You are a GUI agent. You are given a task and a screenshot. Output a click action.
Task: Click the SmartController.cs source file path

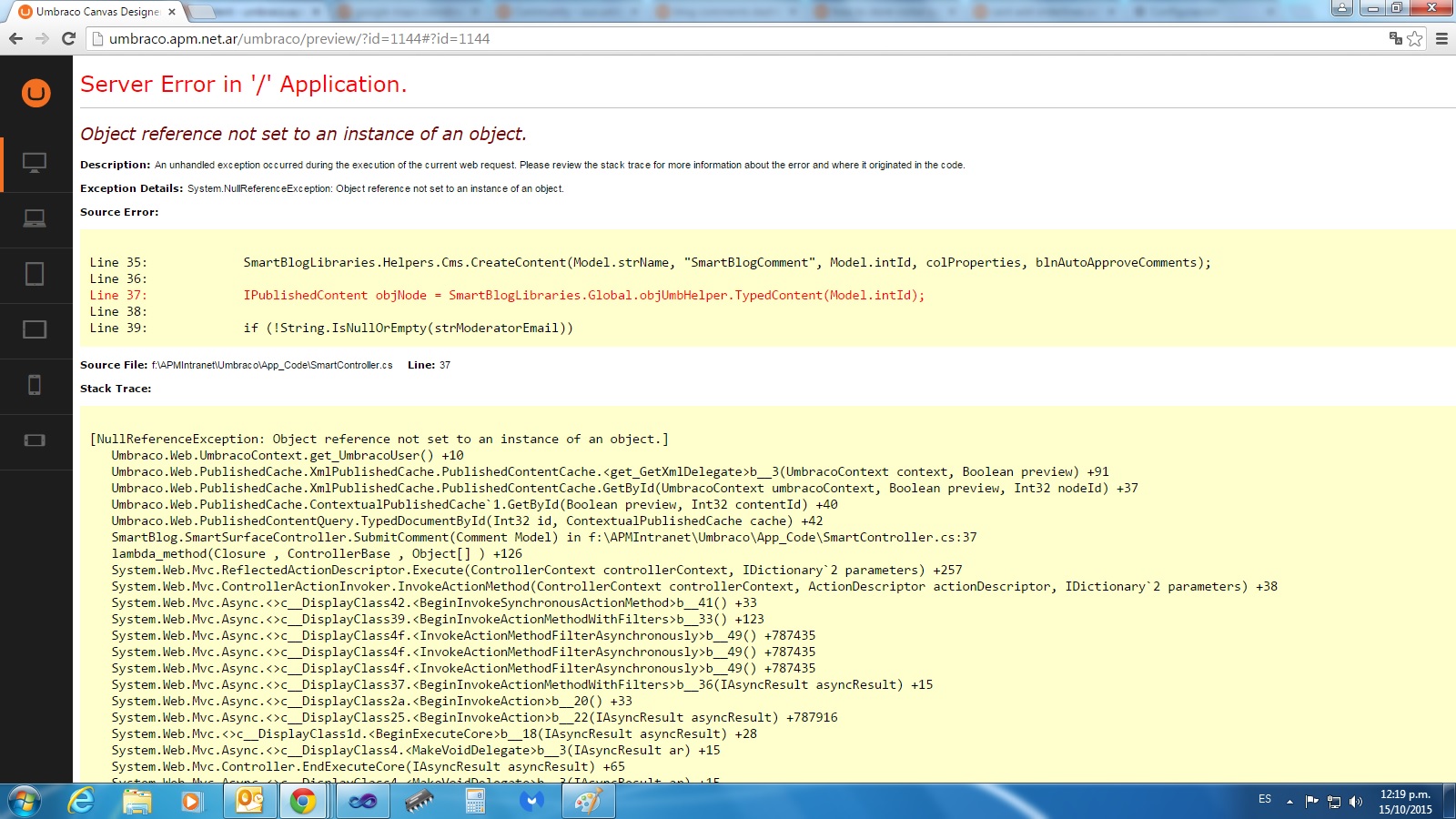(x=272, y=365)
